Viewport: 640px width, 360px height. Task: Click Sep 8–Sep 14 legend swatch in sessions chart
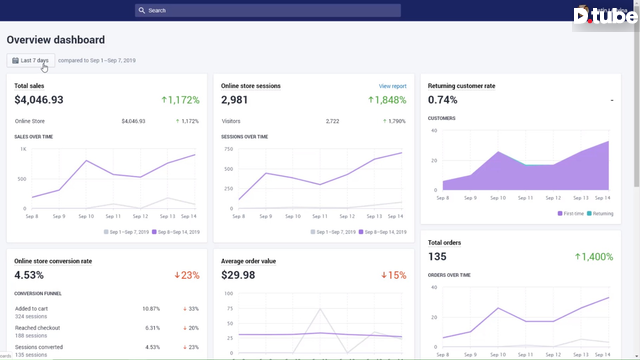(361, 232)
